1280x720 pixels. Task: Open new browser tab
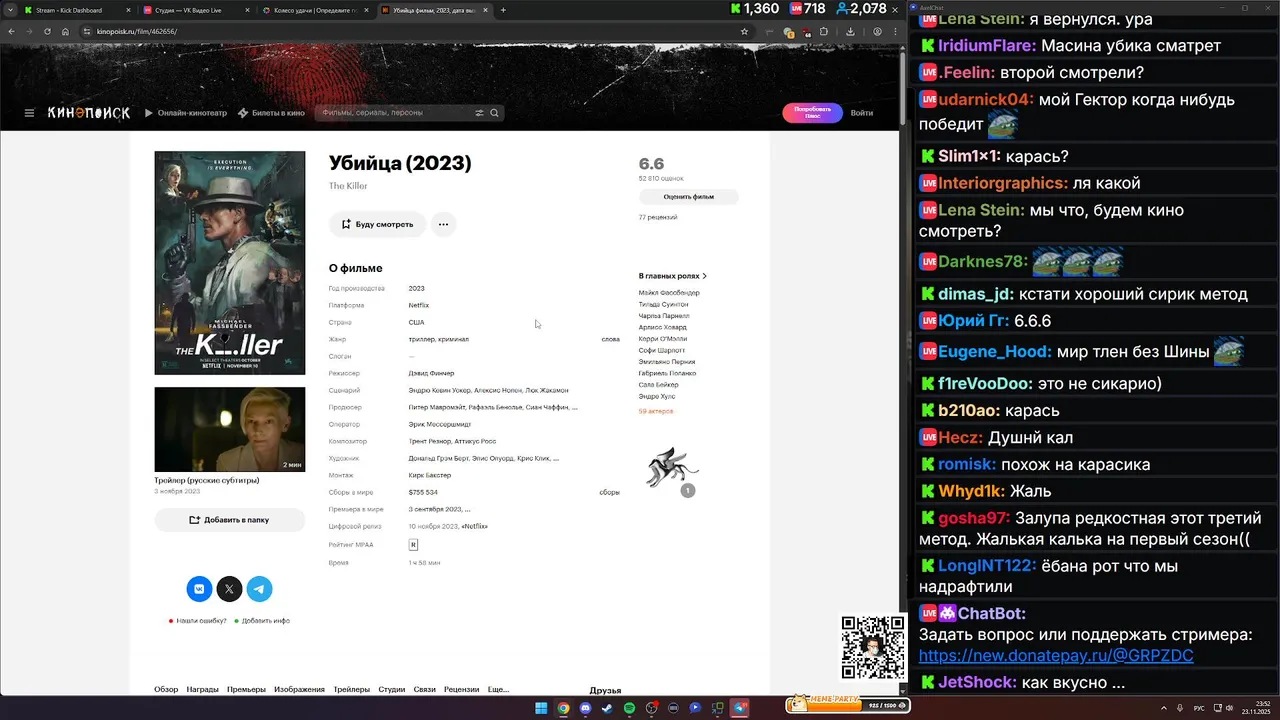click(x=503, y=10)
